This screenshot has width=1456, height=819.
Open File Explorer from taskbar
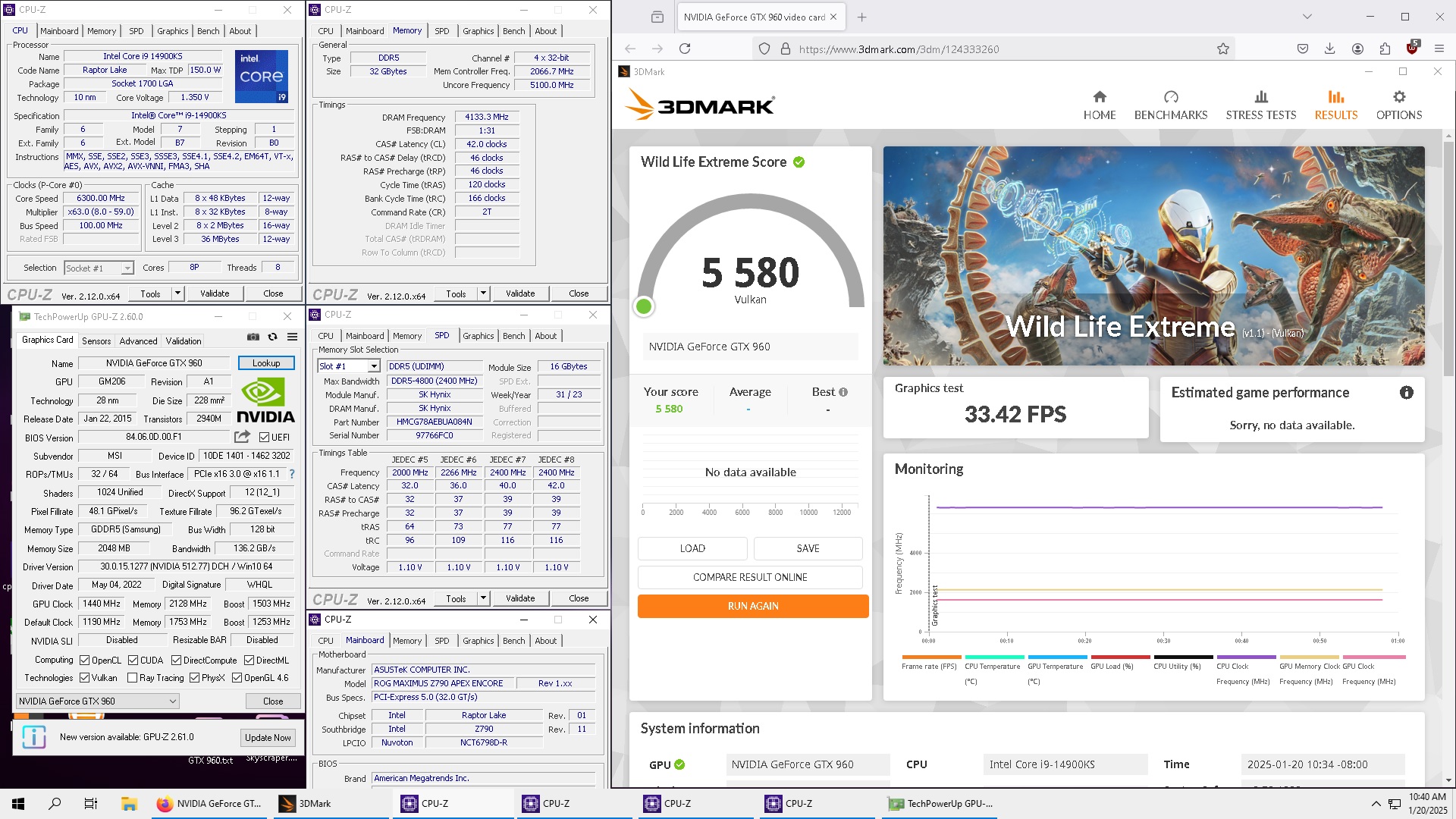tap(129, 804)
